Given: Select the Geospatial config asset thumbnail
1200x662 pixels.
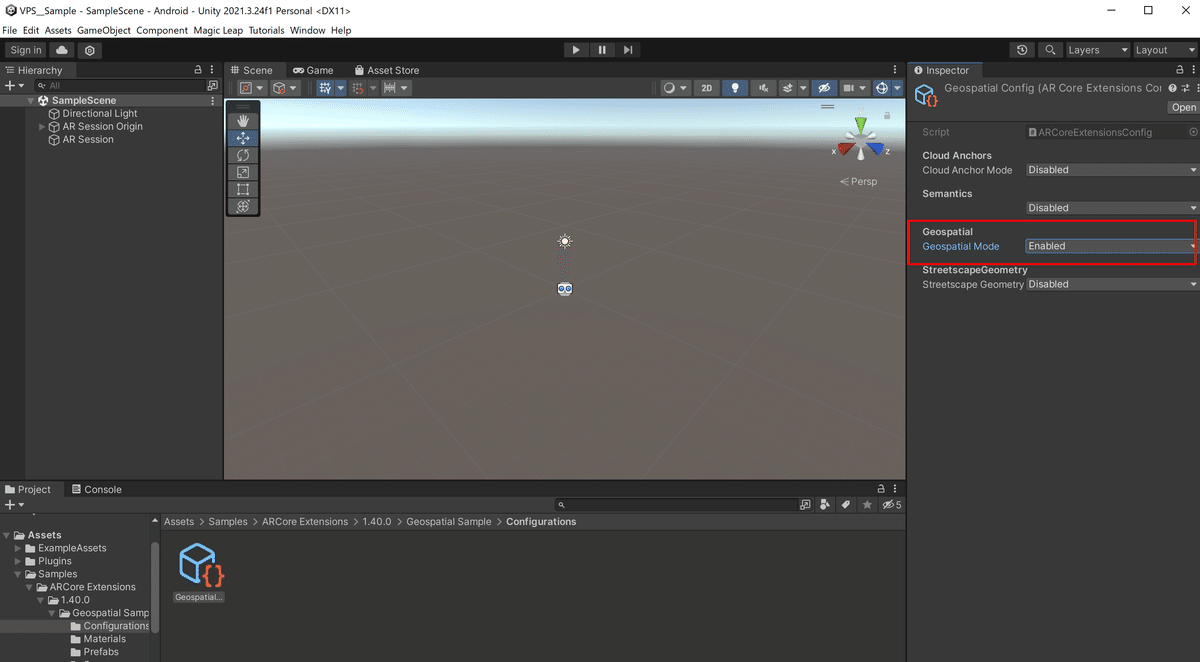Looking at the screenshot, I should pos(198,563).
